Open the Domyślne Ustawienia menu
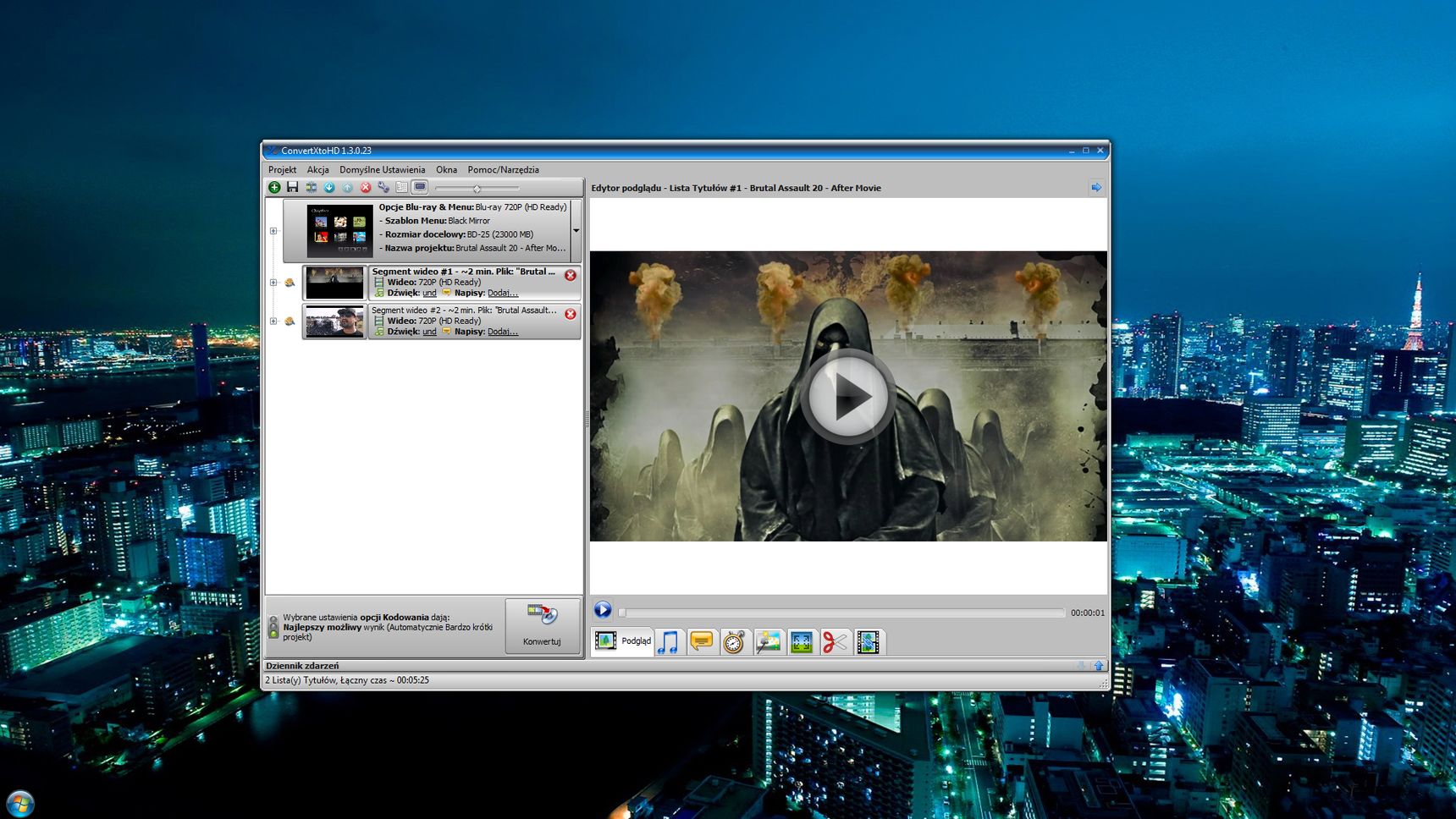 pos(383,169)
